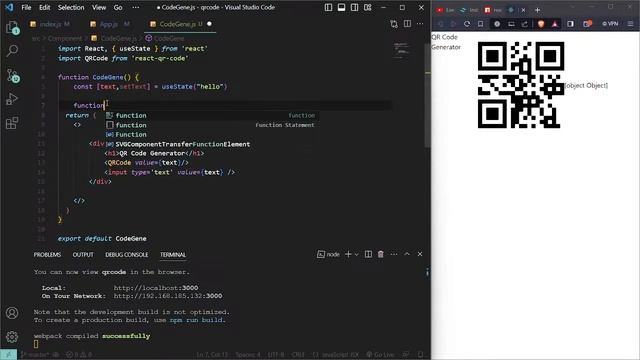Switch to the DEBUG CONSOLE panel tab
The image size is (640, 360).
coord(127,254)
